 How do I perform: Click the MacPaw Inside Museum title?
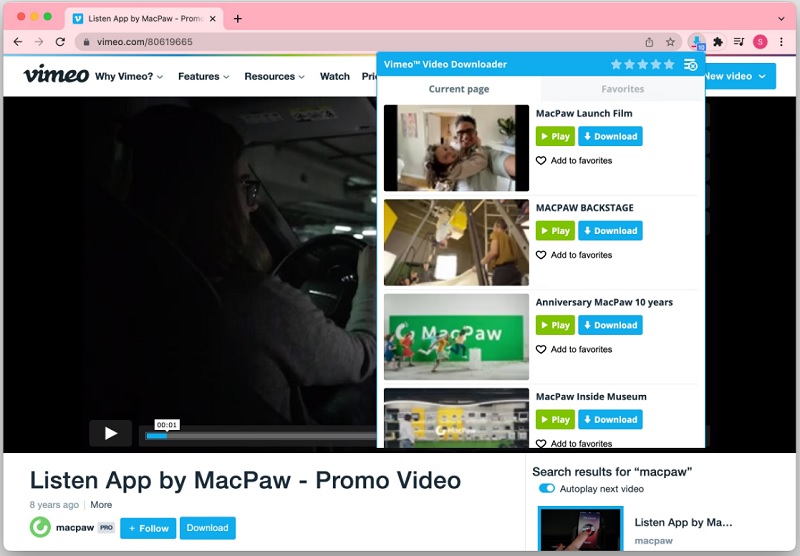tap(591, 396)
